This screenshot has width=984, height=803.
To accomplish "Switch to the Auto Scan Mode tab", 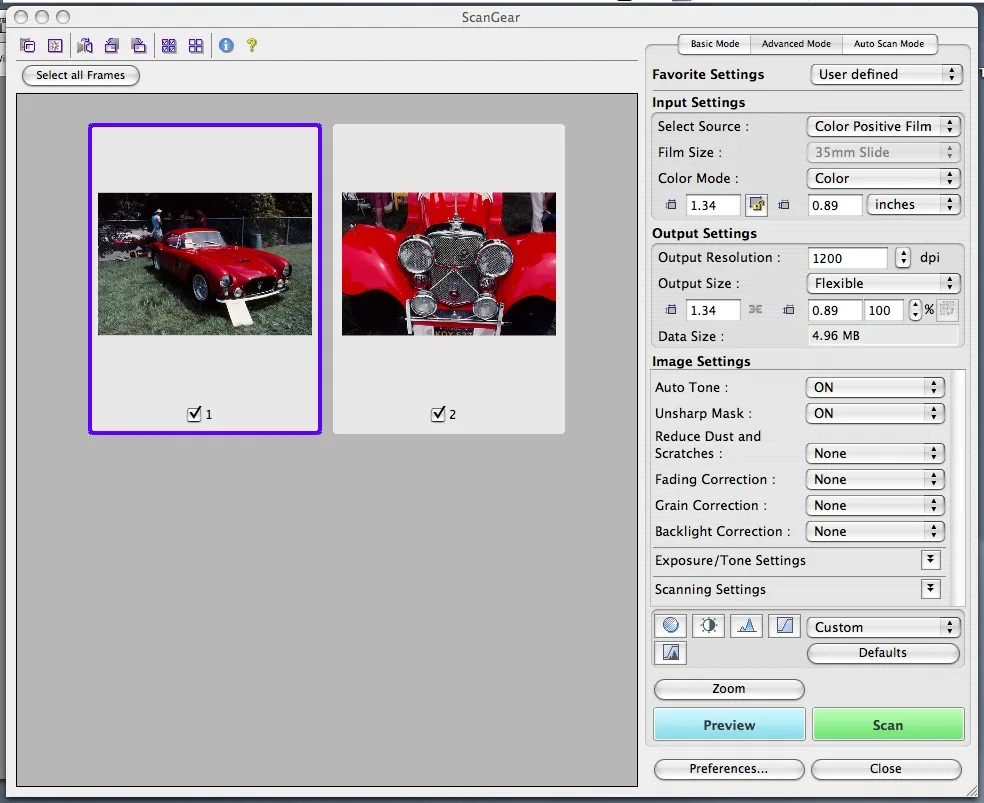I will click(x=888, y=44).
